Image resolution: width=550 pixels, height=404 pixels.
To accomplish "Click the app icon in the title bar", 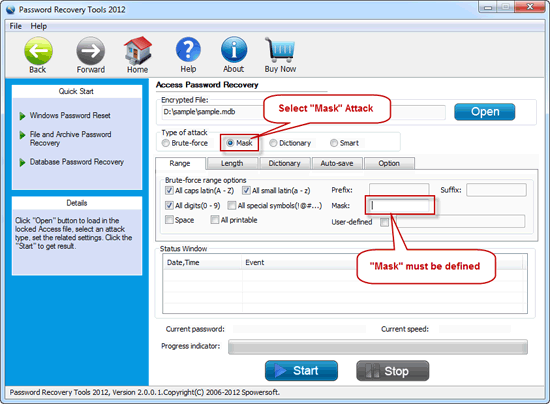I will click(11, 9).
